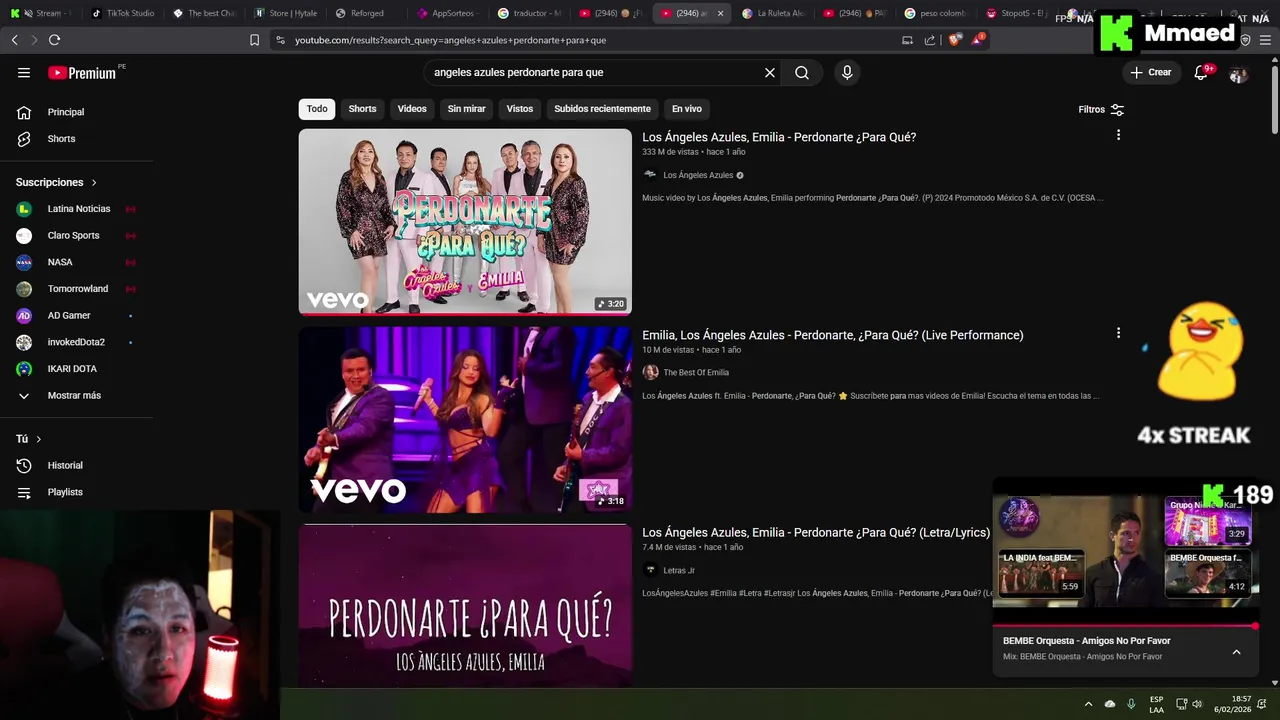Open the Grupo Niche suggestion in miniplayer
The image size is (1280, 720).
coord(1208,520)
